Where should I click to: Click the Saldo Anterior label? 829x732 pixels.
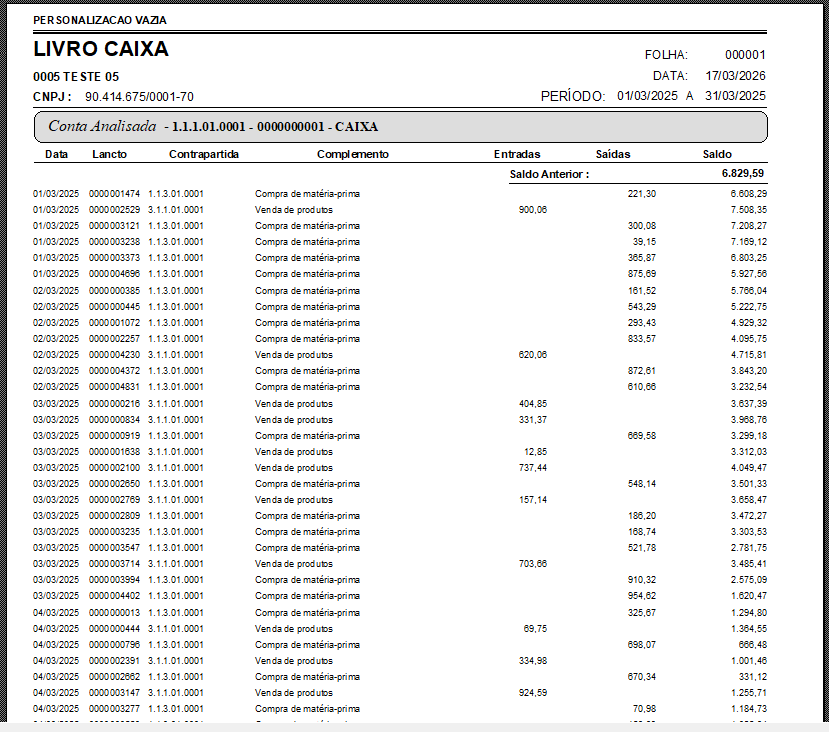coord(550,174)
